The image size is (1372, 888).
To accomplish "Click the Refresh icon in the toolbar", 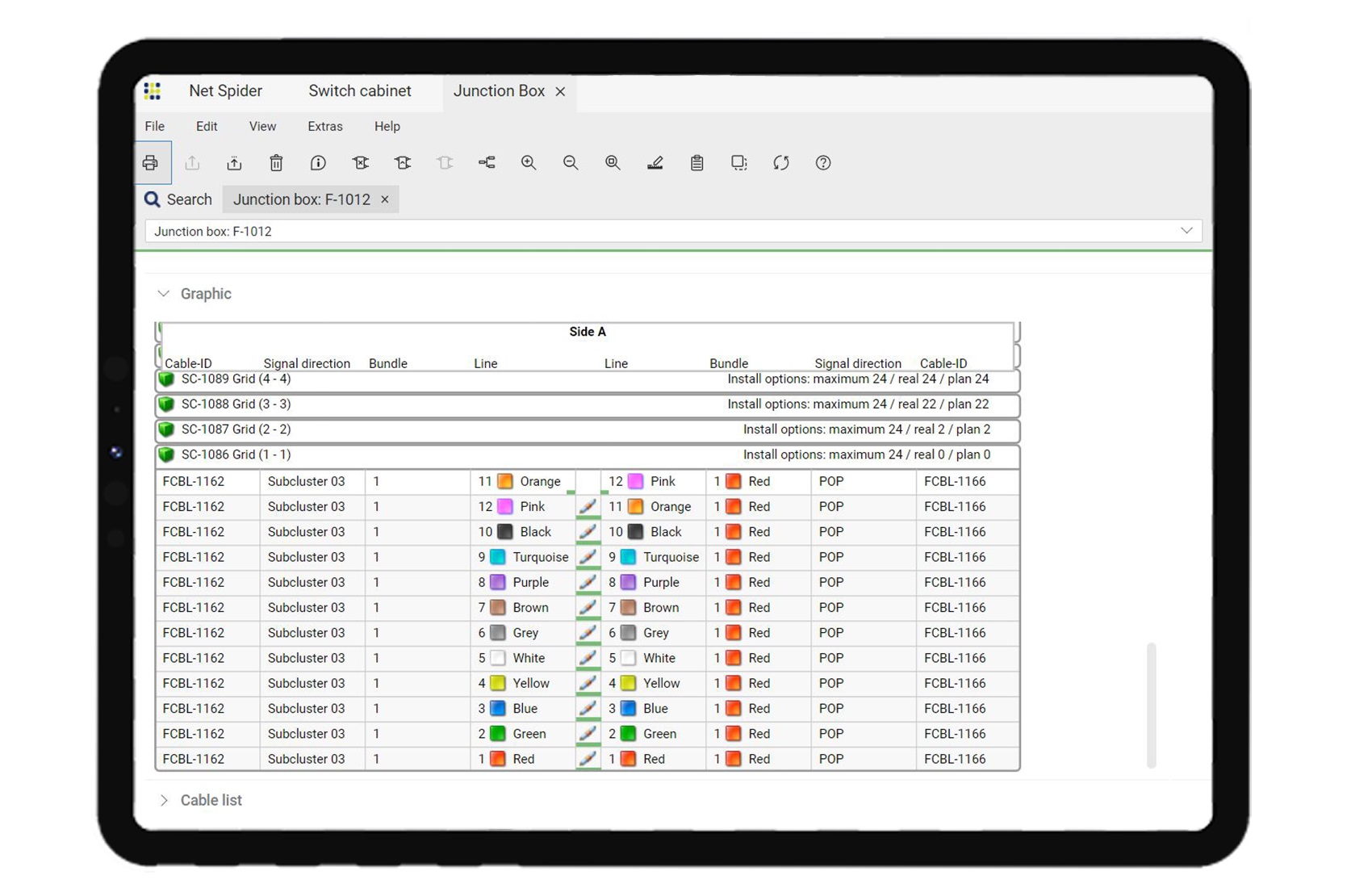I will (x=780, y=163).
